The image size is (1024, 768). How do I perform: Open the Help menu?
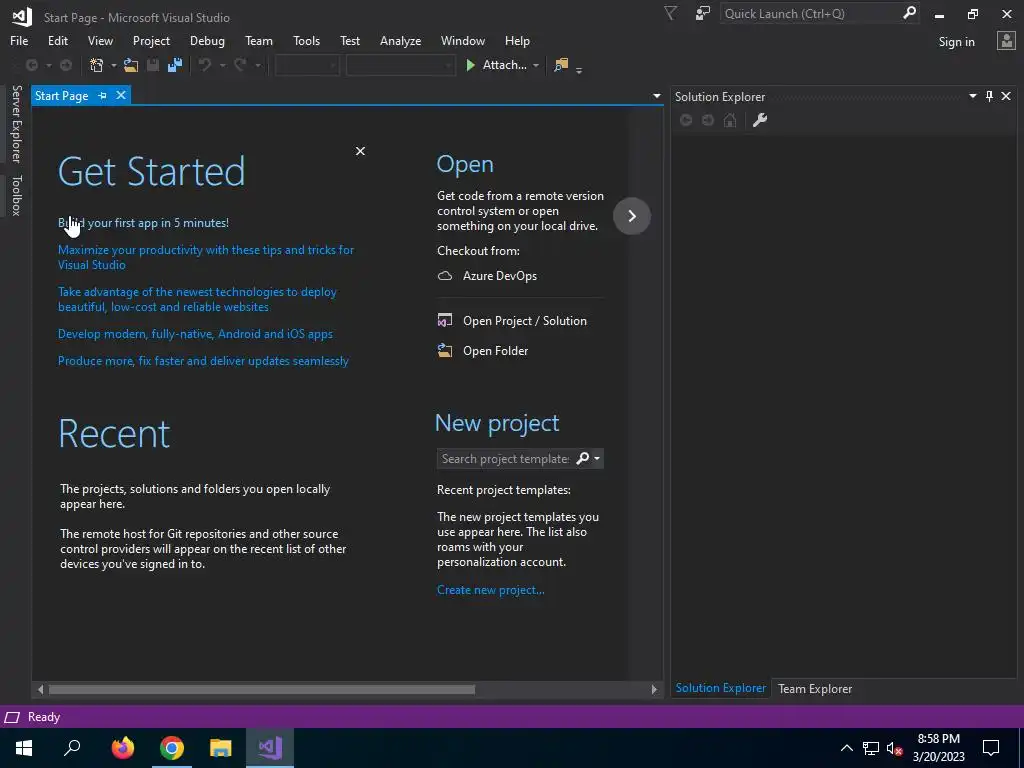click(517, 40)
